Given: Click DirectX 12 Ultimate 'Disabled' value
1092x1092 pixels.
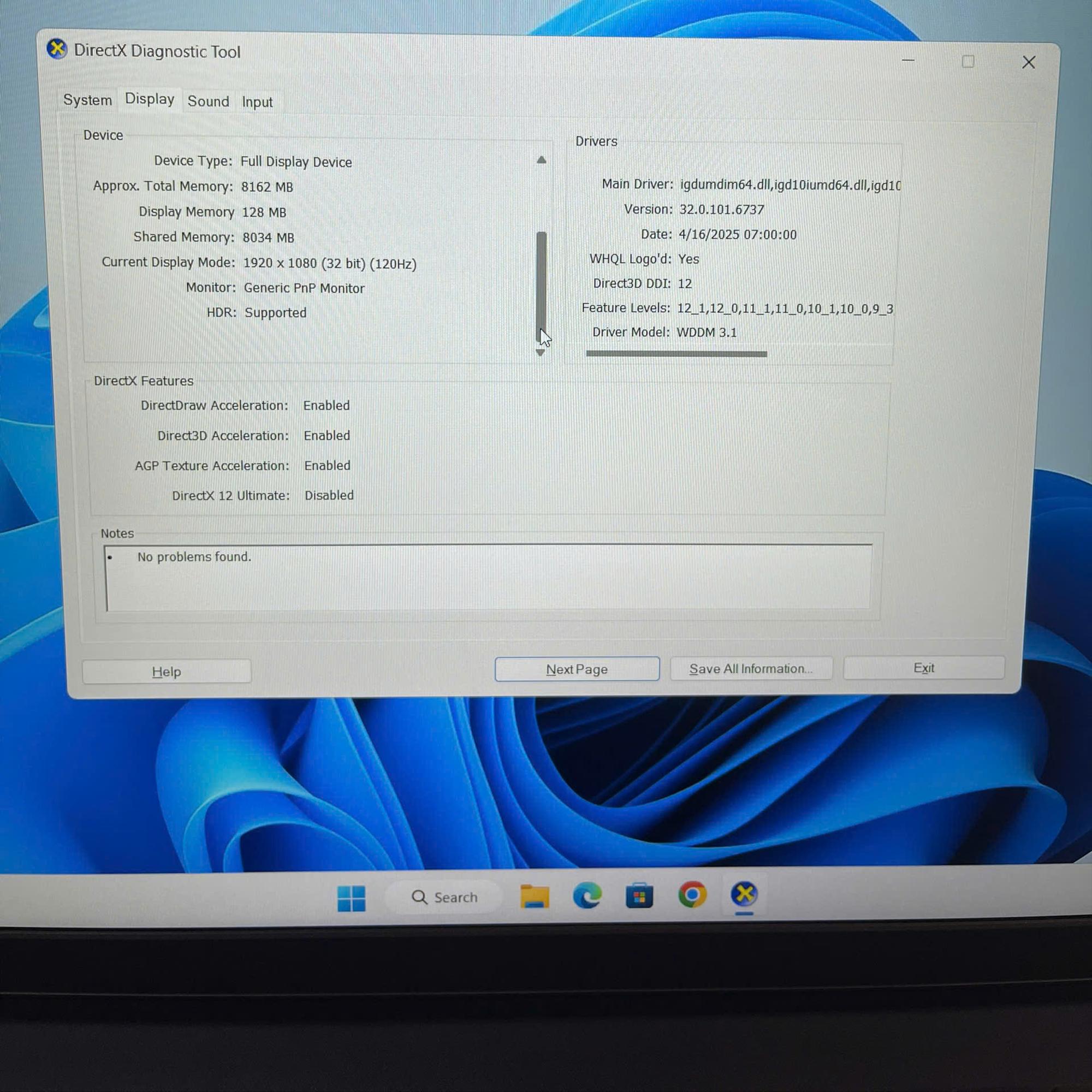Looking at the screenshot, I should click(329, 495).
